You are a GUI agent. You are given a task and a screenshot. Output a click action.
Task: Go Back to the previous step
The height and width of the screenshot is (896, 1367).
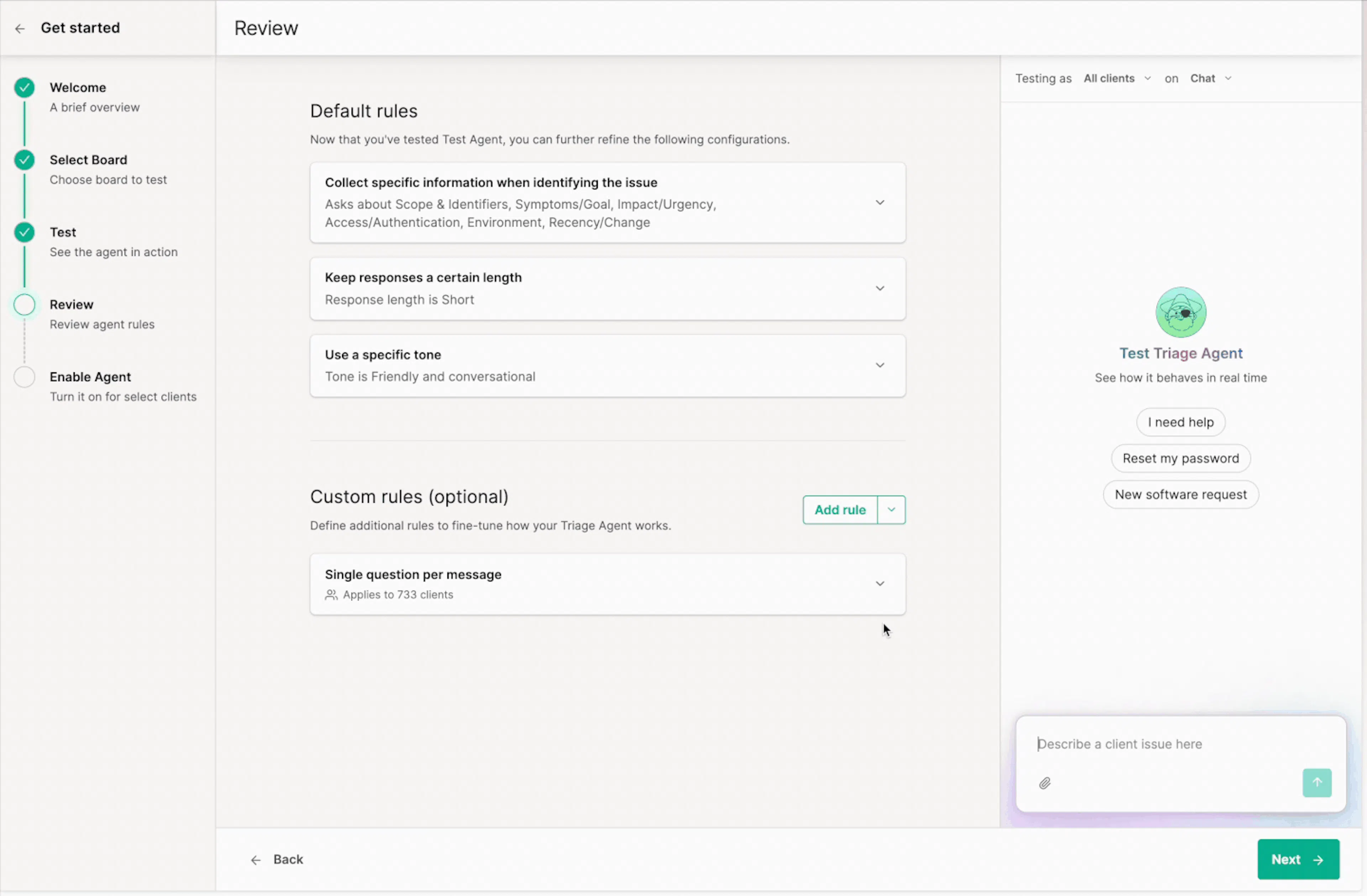(277, 859)
